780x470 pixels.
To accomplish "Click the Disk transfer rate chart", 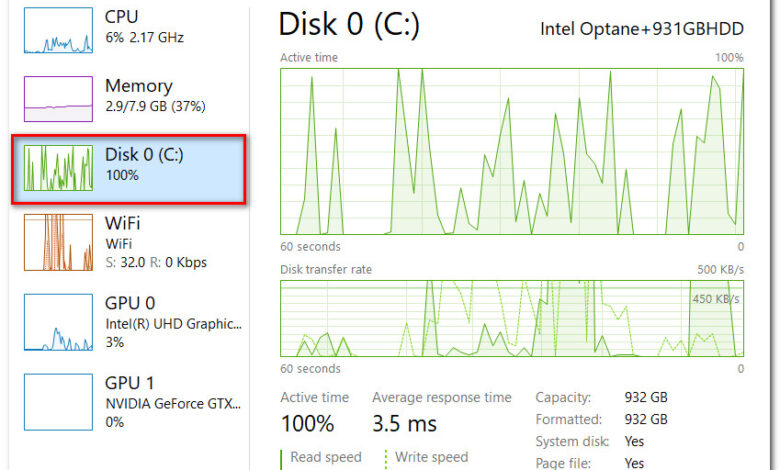I will point(512,318).
